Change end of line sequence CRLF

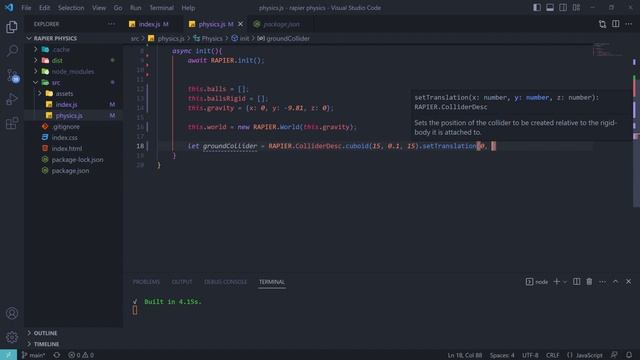pos(553,355)
